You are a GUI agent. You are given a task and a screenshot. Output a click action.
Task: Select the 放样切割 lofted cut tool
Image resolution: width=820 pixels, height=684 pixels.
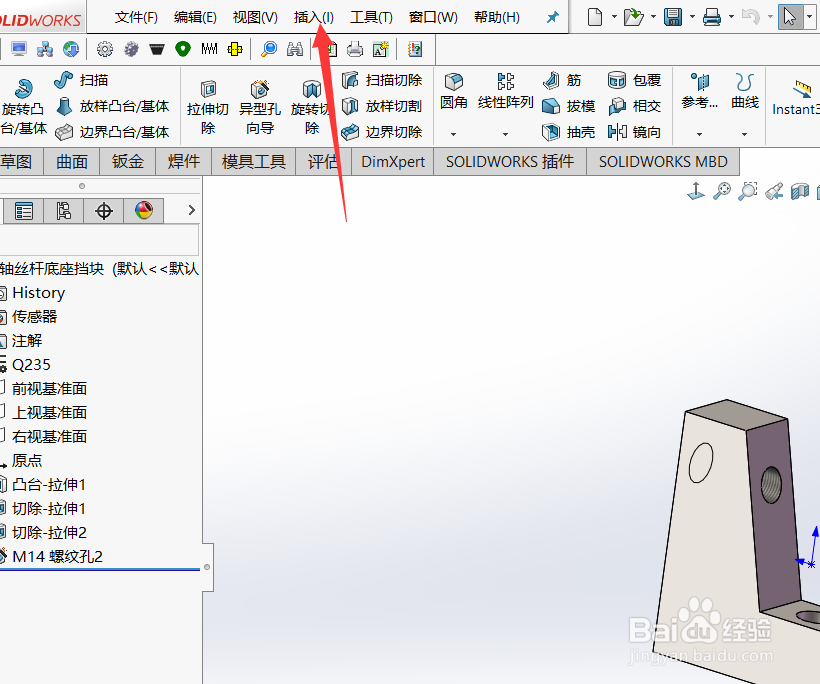coord(382,106)
